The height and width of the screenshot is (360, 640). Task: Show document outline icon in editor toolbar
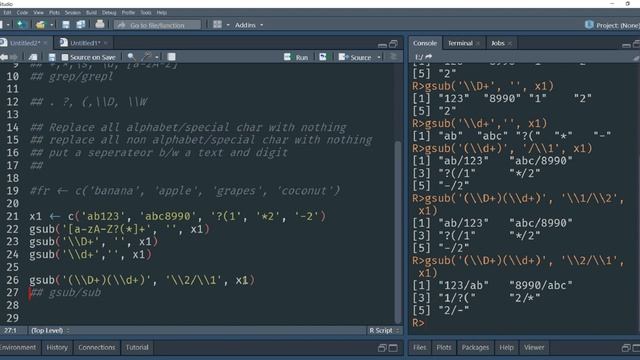393,57
